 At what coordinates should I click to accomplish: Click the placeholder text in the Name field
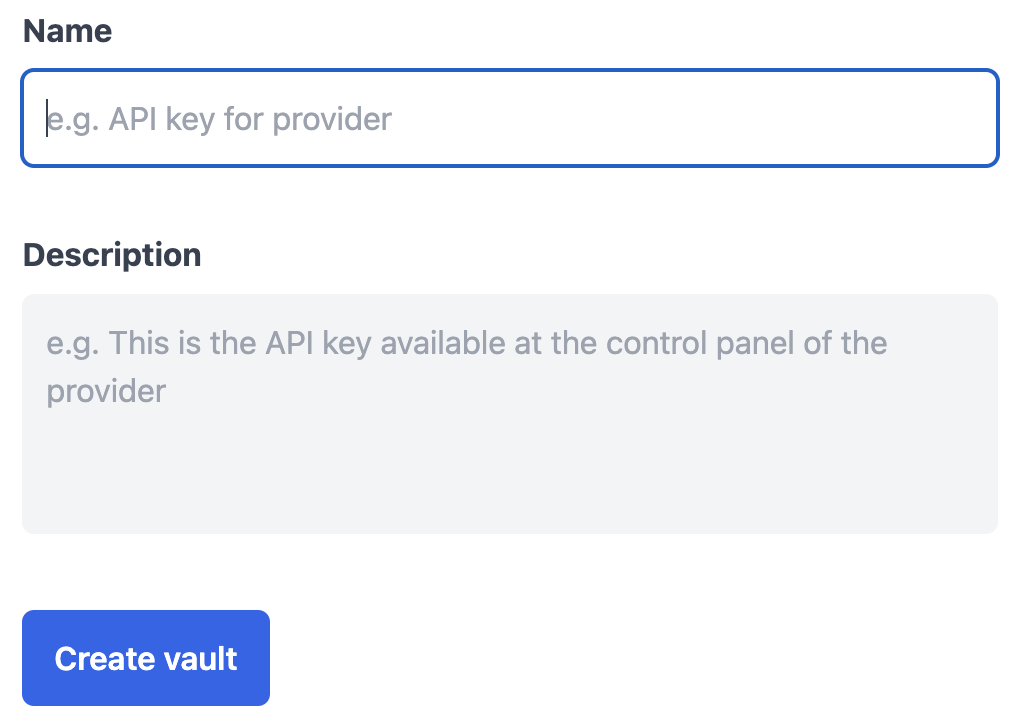[218, 118]
